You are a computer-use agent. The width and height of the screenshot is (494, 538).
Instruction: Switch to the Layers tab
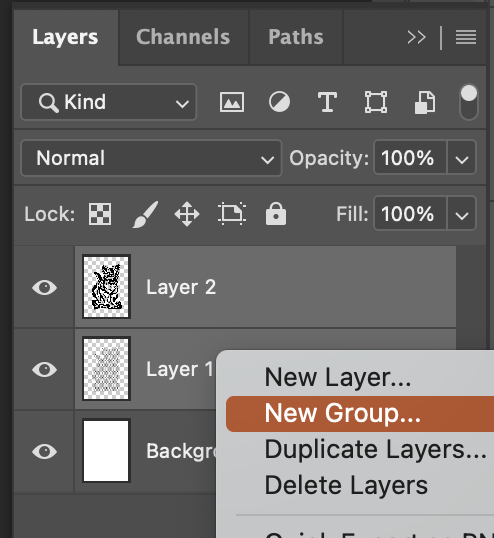[66, 37]
